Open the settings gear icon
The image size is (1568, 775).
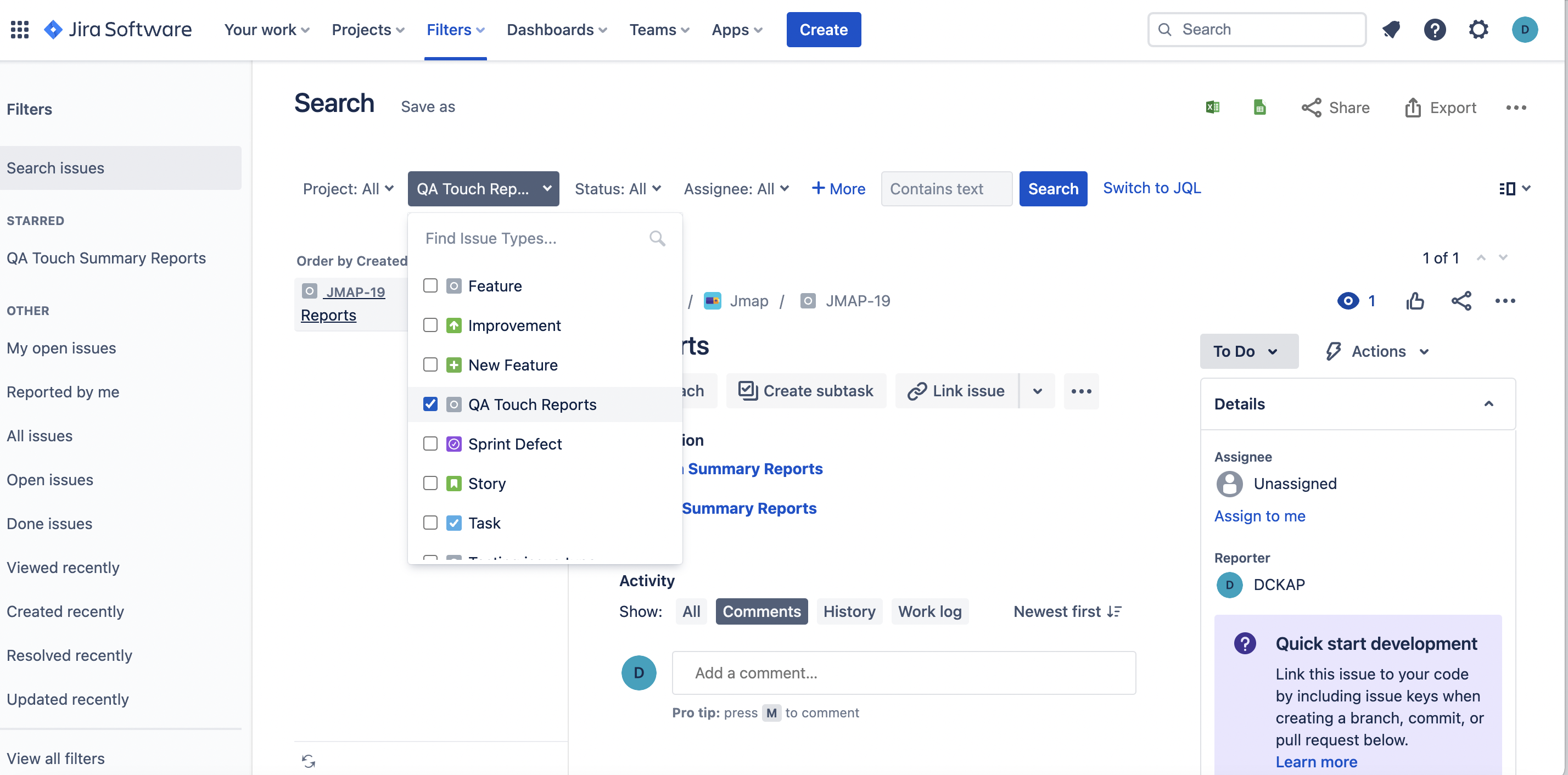pyautogui.click(x=1479, y=29)
